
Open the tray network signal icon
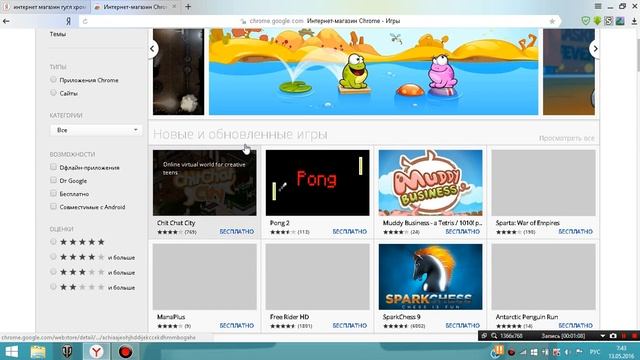523,352
